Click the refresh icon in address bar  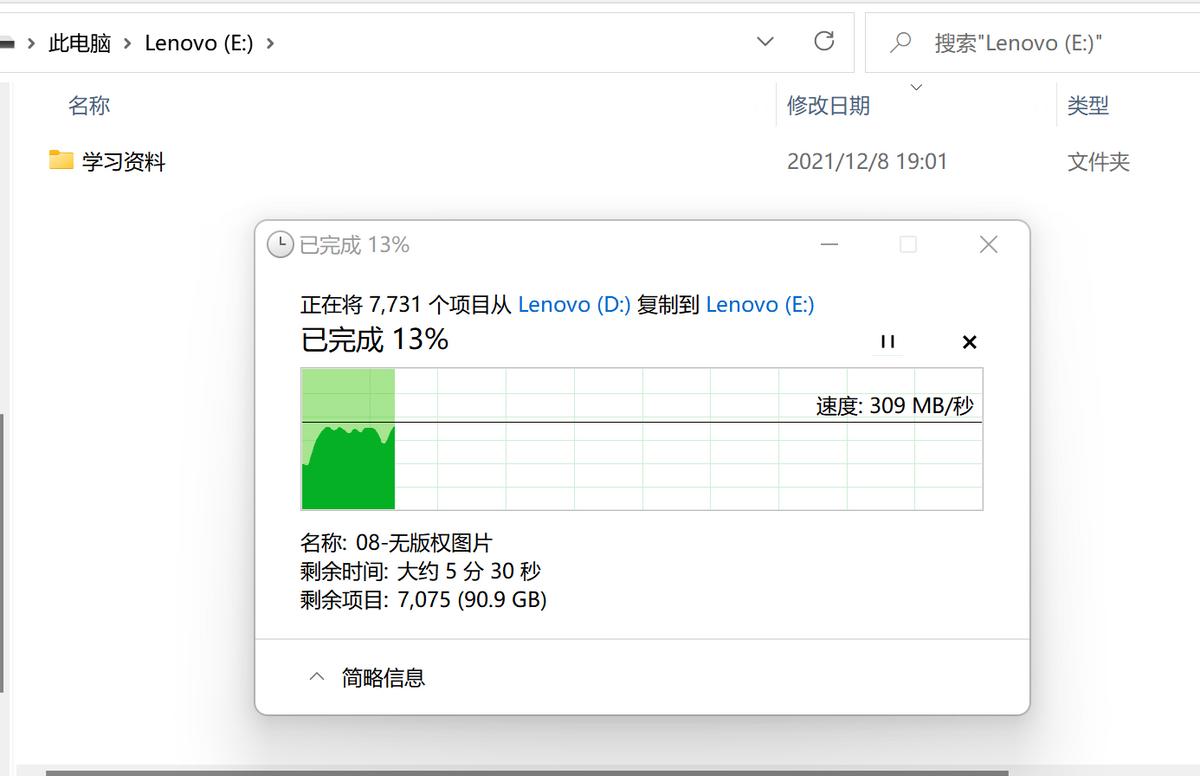click(823, 42)
